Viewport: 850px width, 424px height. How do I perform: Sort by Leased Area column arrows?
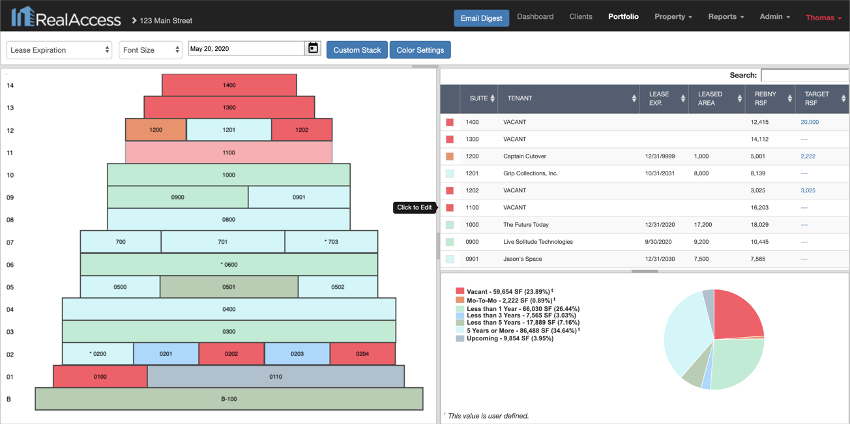click(x=740, y=99)
